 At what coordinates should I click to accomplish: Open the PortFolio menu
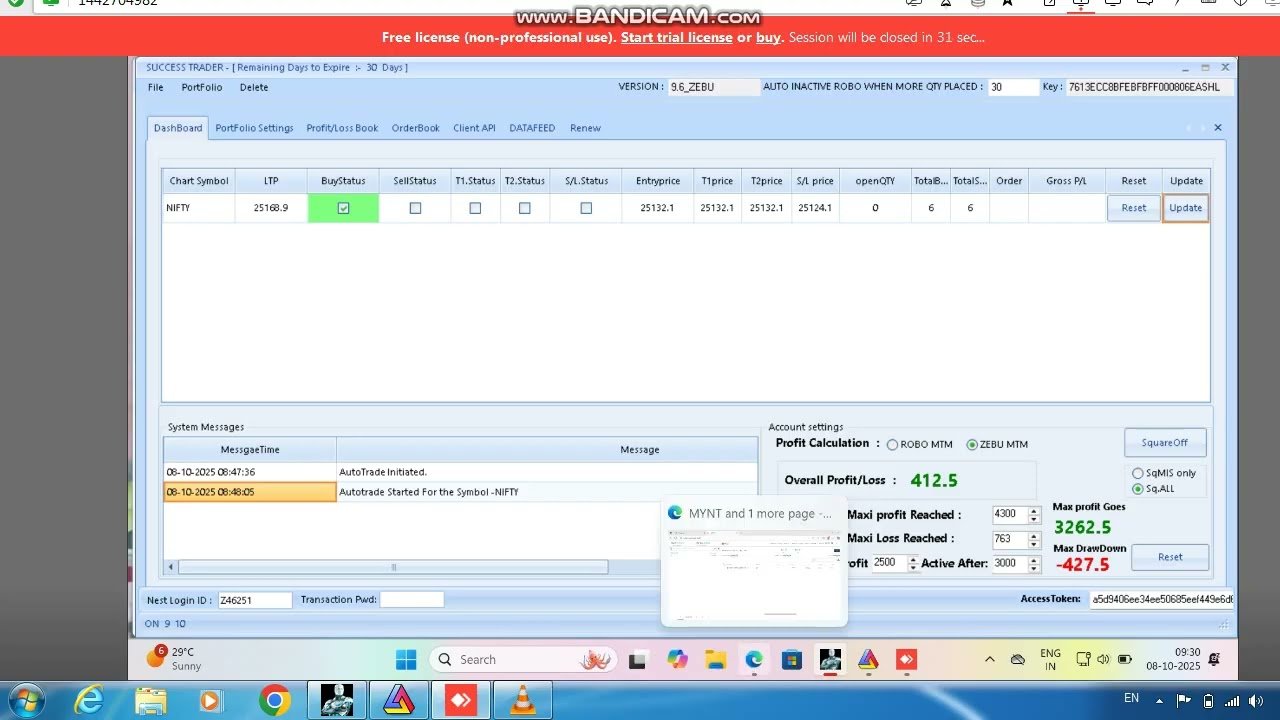click(202, 87)
